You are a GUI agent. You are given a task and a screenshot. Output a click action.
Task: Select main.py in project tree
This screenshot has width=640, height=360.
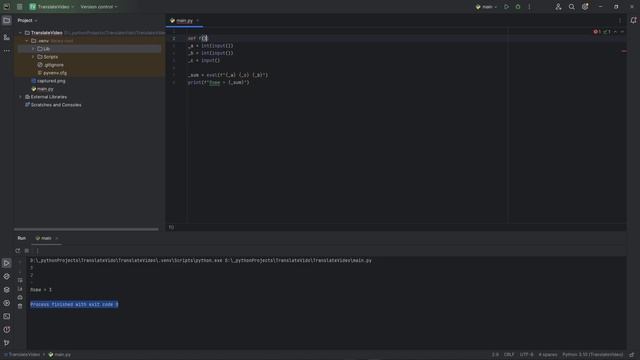point(42,89)
